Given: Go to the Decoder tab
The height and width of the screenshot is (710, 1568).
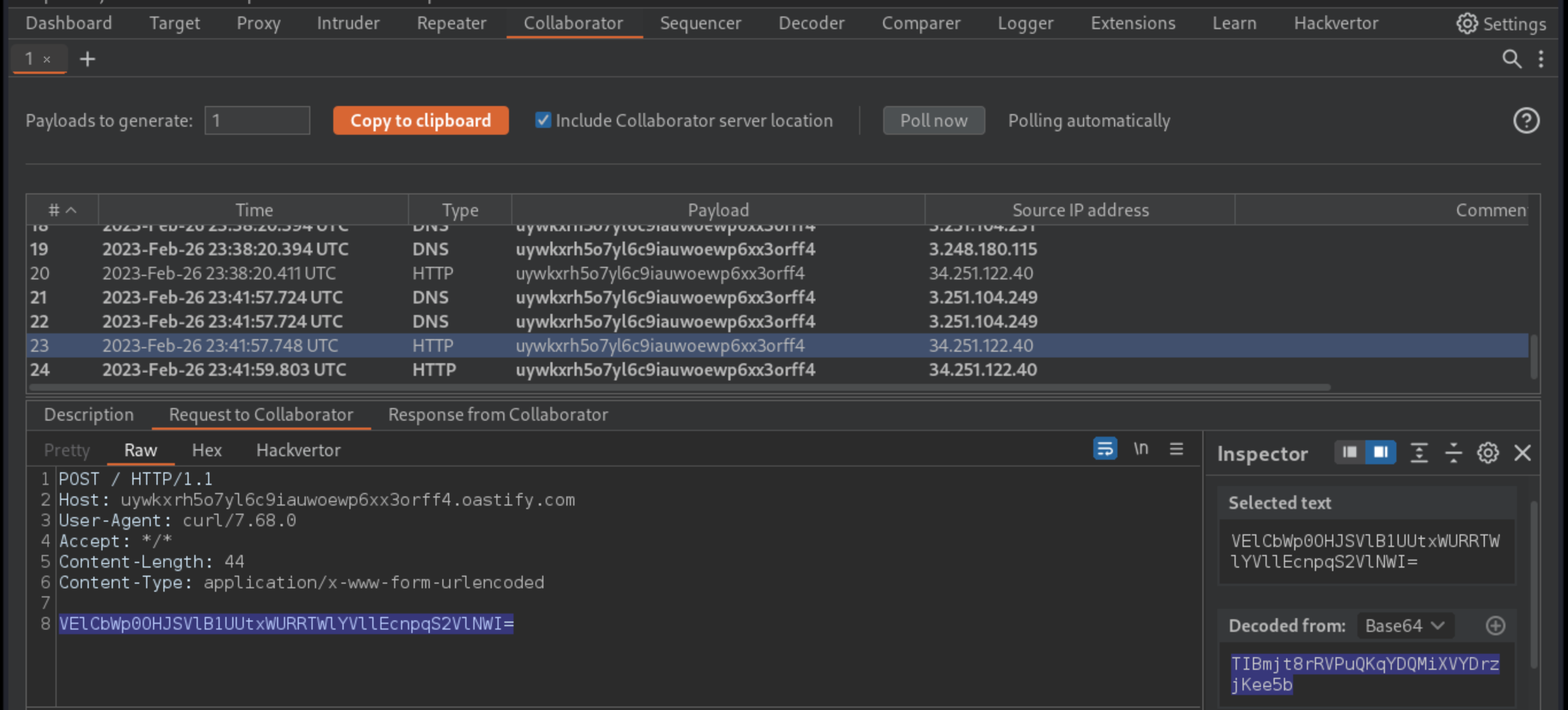Looking at the screenshot, I should 811,23.
